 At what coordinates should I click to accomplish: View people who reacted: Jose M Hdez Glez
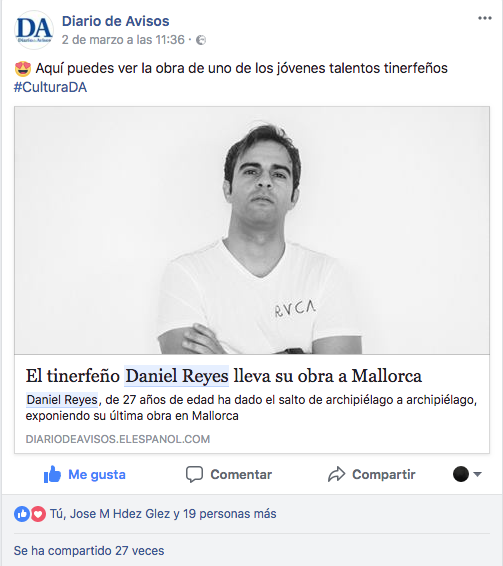pos(120,514)
